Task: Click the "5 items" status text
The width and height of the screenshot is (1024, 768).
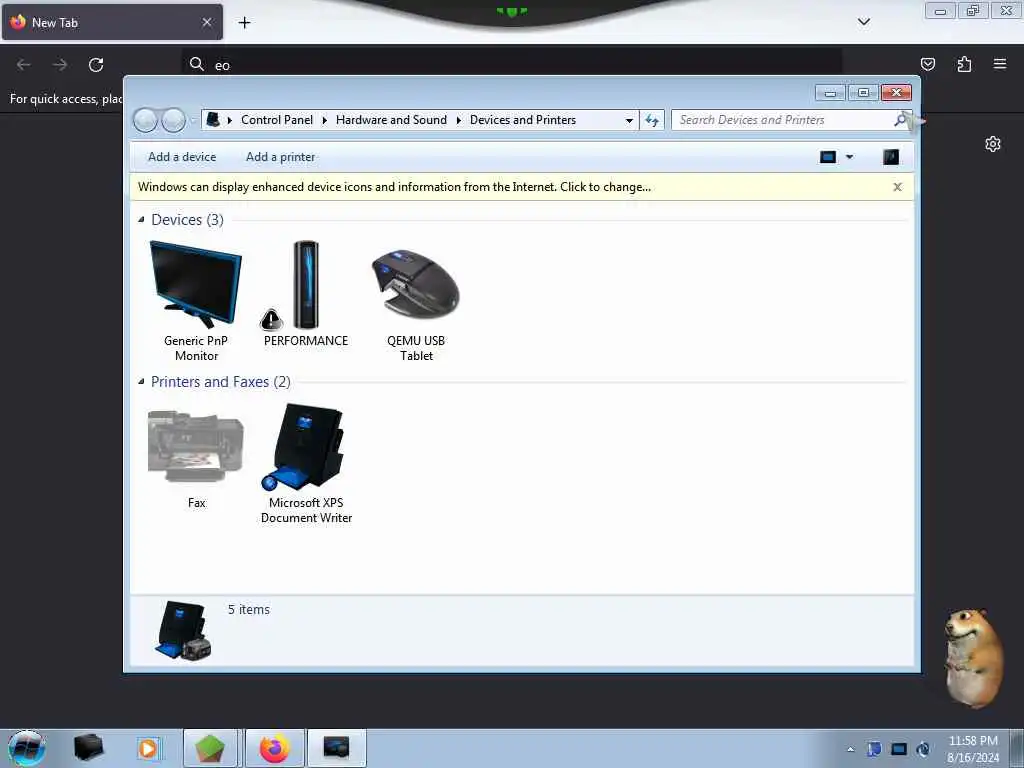Action: click(x=248, y=609)
